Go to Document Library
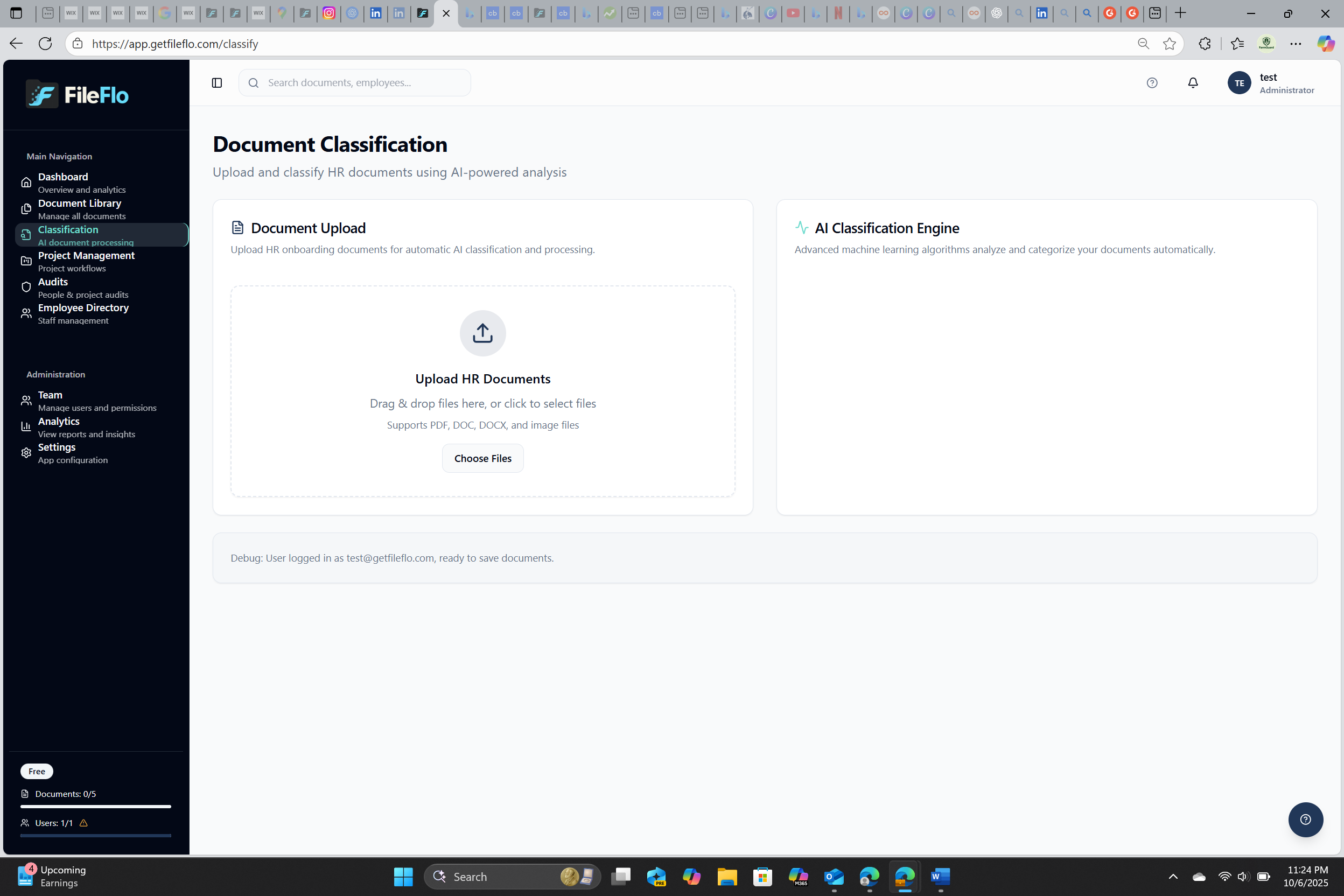1344x896 pixels. pyautogui.click(x=80, y=204)
